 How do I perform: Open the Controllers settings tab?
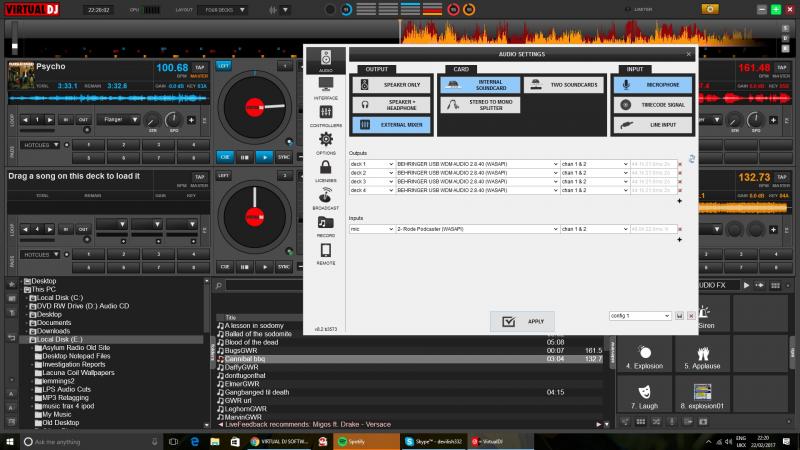[x=326, y=116]
